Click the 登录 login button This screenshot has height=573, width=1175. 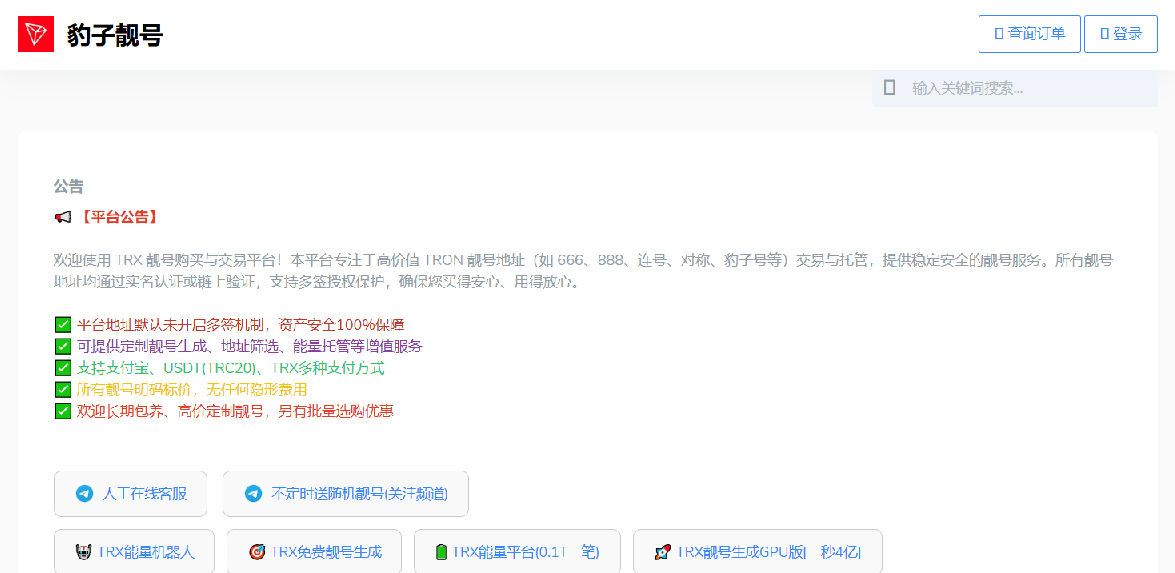point(1121,34)
